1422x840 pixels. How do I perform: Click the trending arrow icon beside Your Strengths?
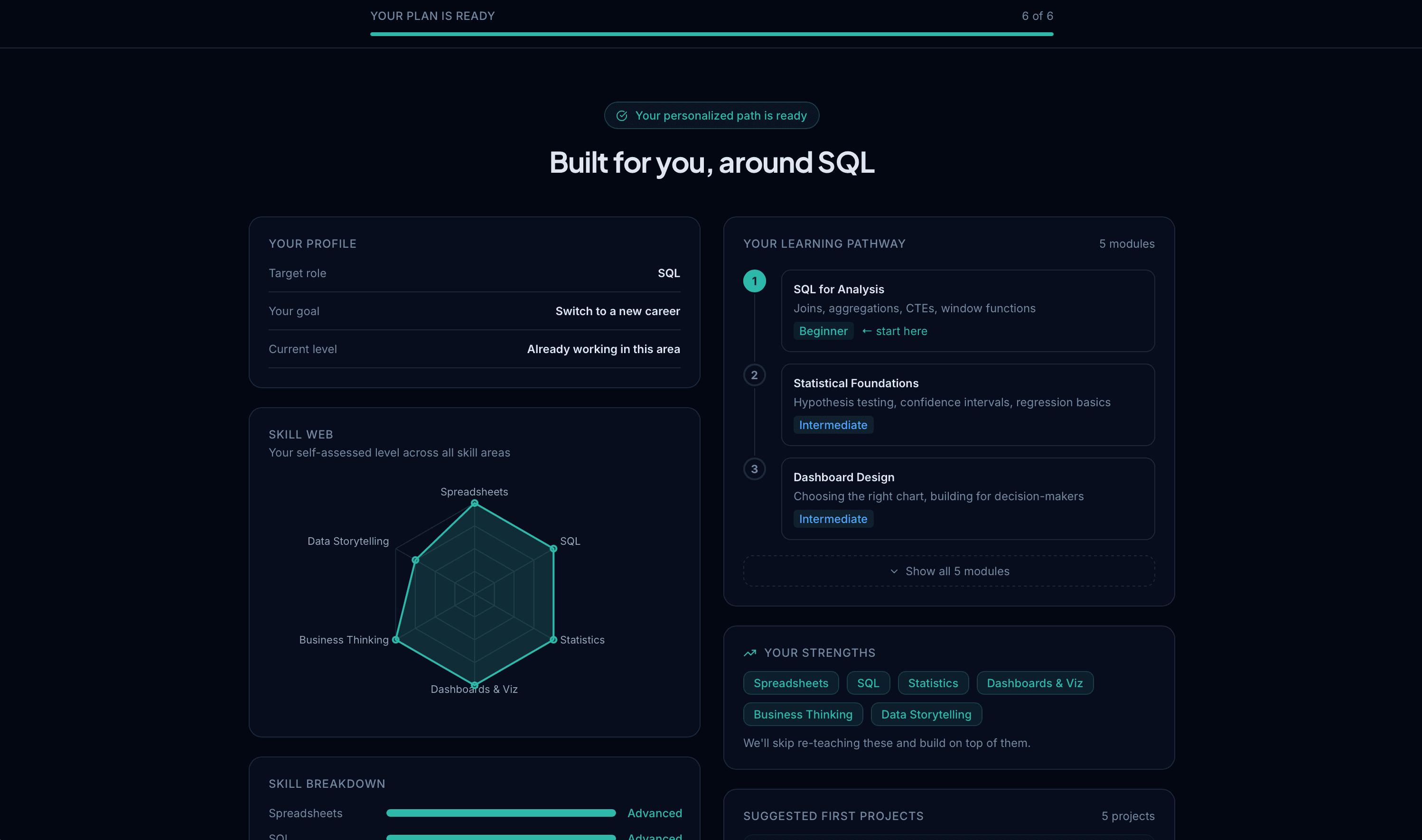(750, 653)
